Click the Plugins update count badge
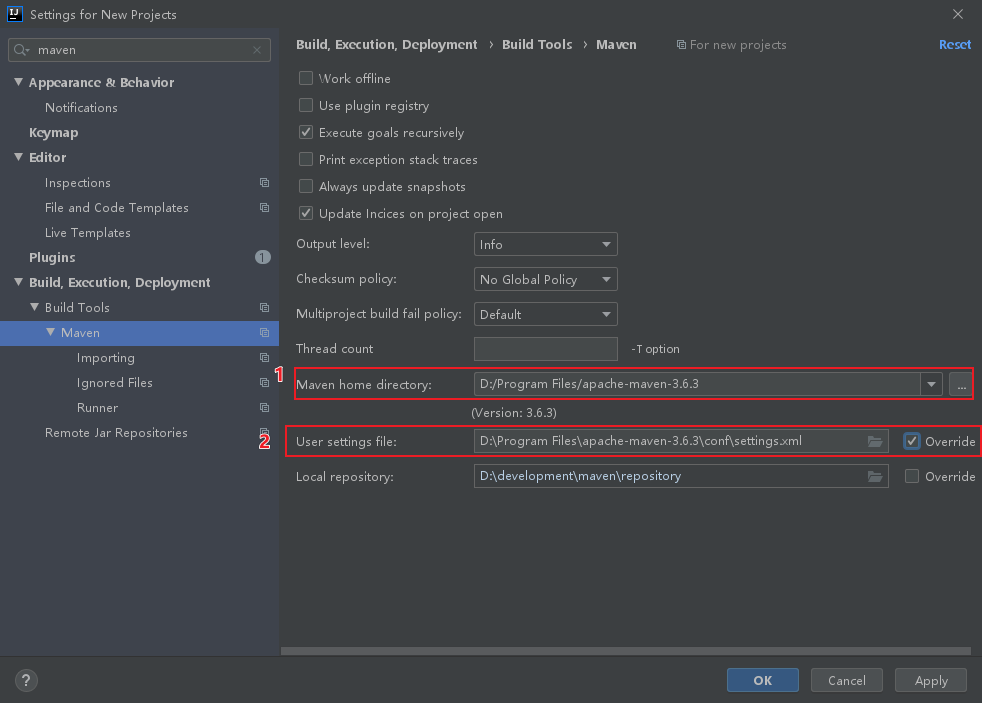The image size is (982, 703). coord(263,257)
